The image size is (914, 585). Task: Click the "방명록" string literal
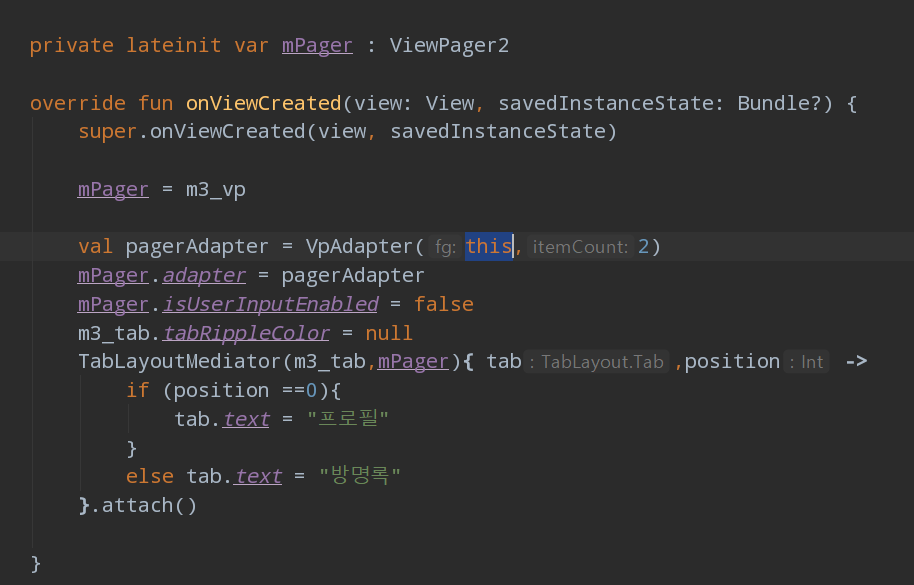[360, 477]
